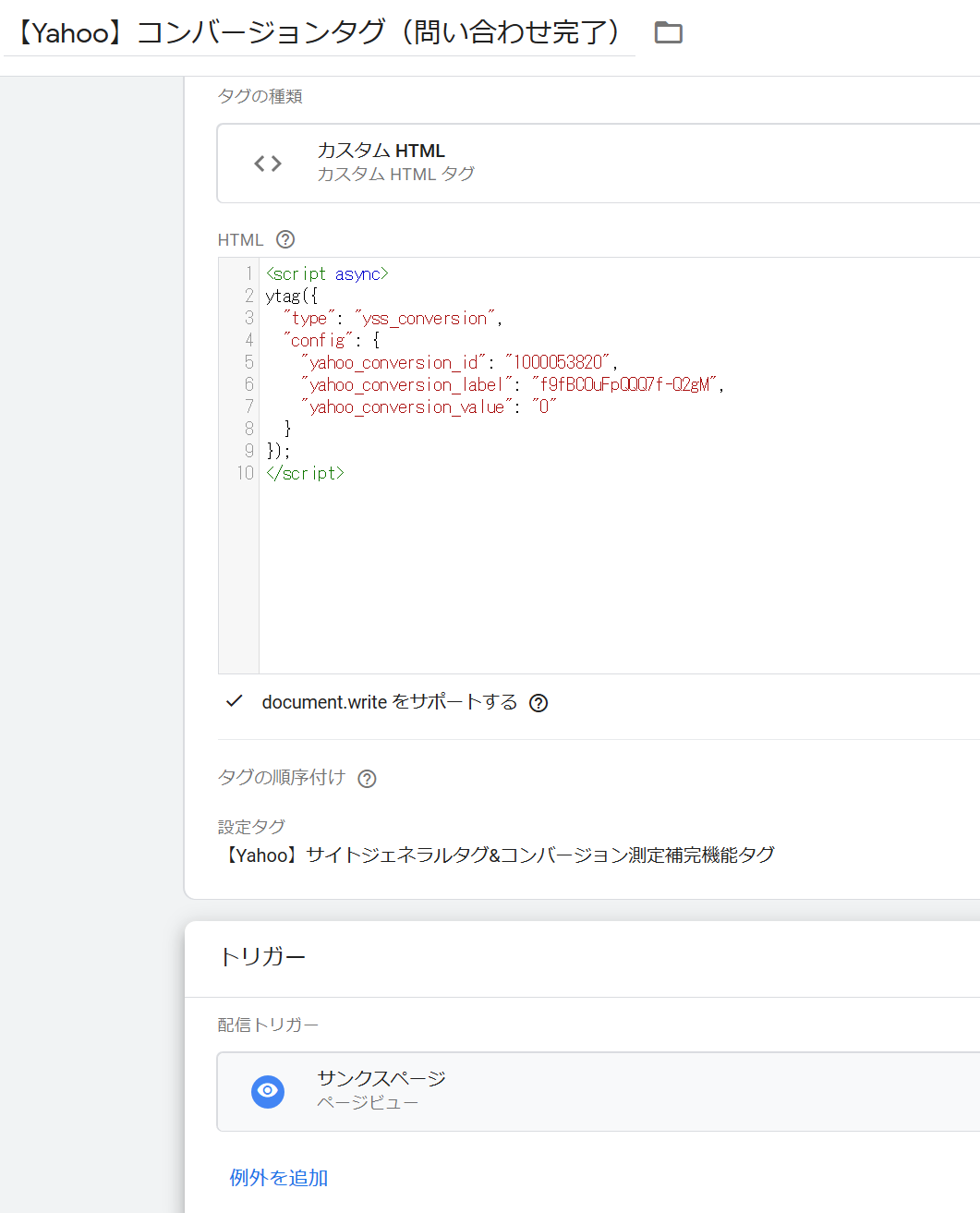The image size is (980, 1213).
Task: Click the 例外を追加 link
Action: 279,1178
